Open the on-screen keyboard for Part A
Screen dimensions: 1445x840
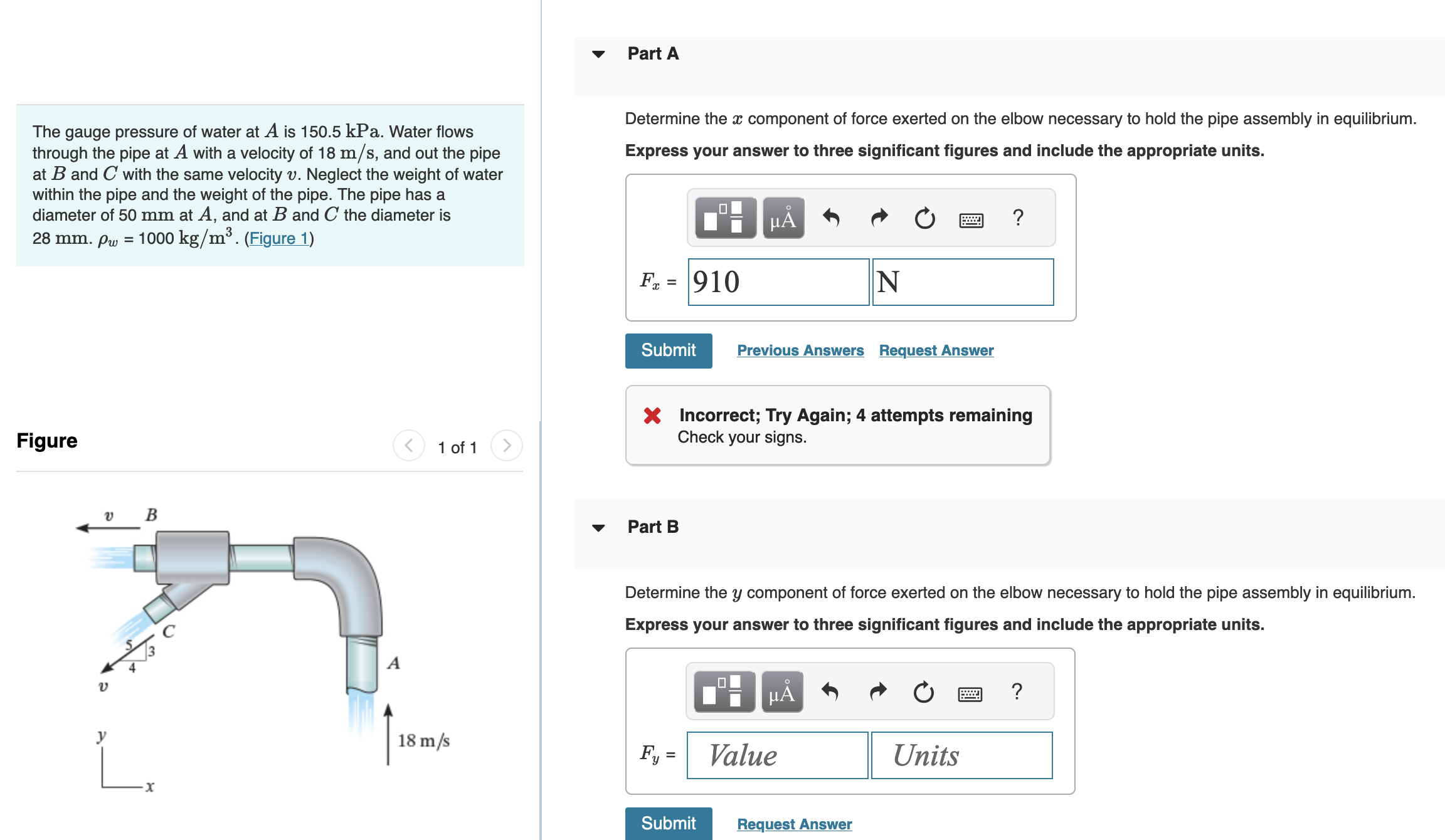970,219
